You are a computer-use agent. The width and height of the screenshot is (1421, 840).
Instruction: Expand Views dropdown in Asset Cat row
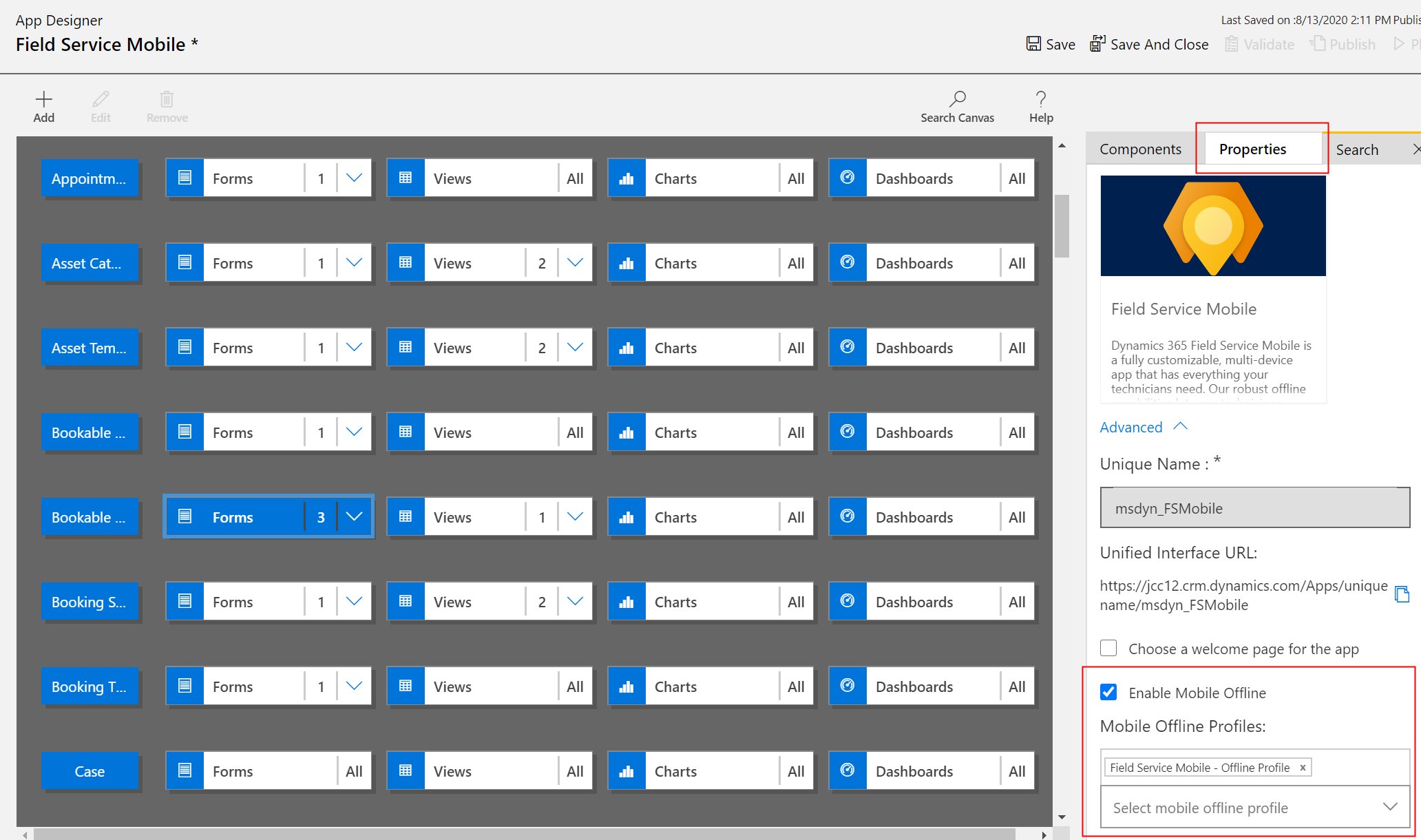click(575, 263)
